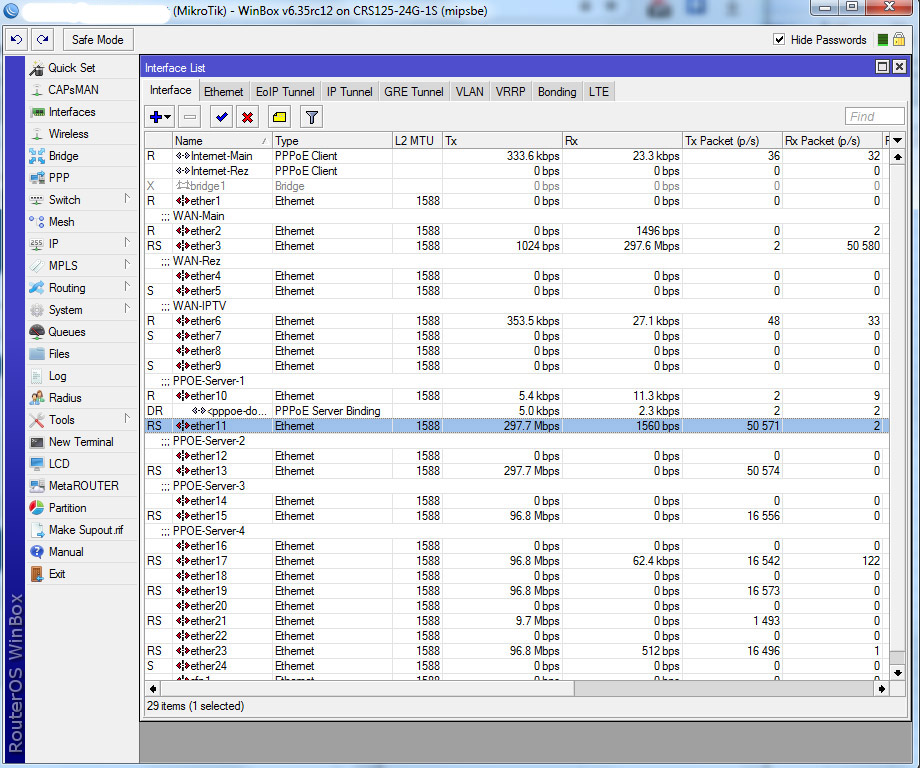Click the blue checkmark Enable button
920x768 pixels.
221,117
